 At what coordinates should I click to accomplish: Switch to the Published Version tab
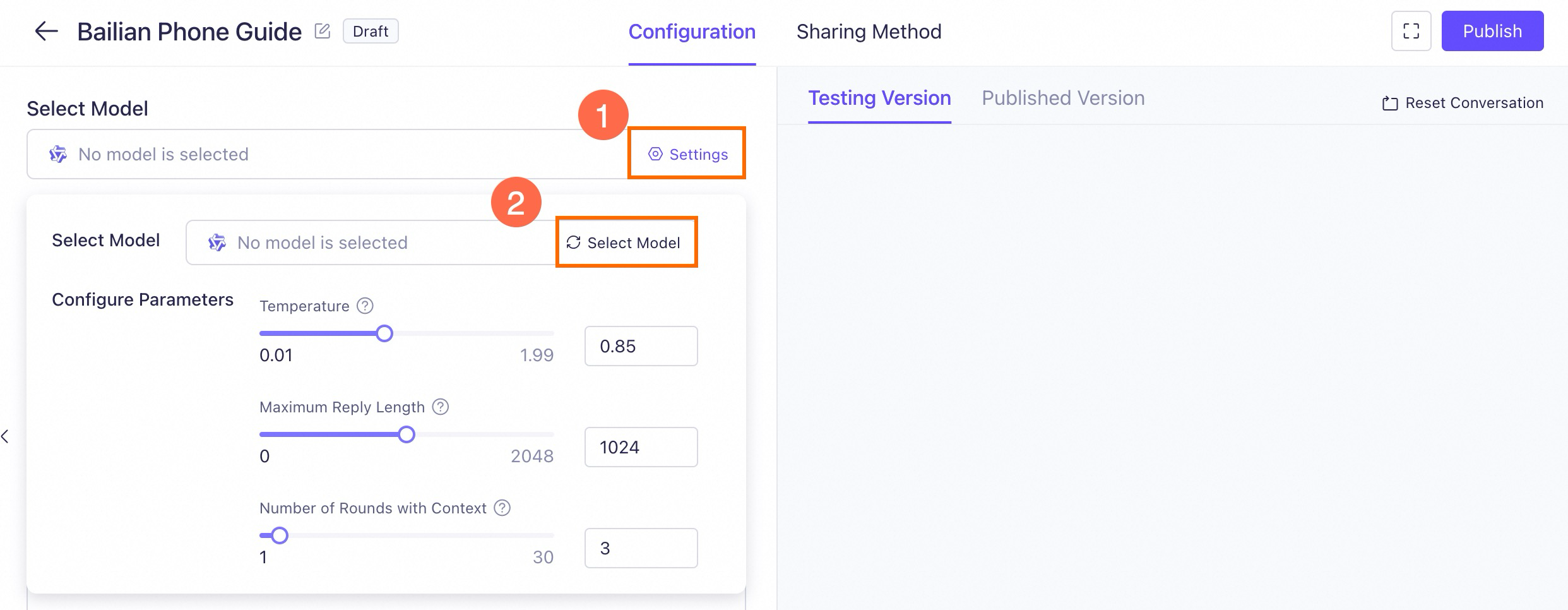[1063, 99]
